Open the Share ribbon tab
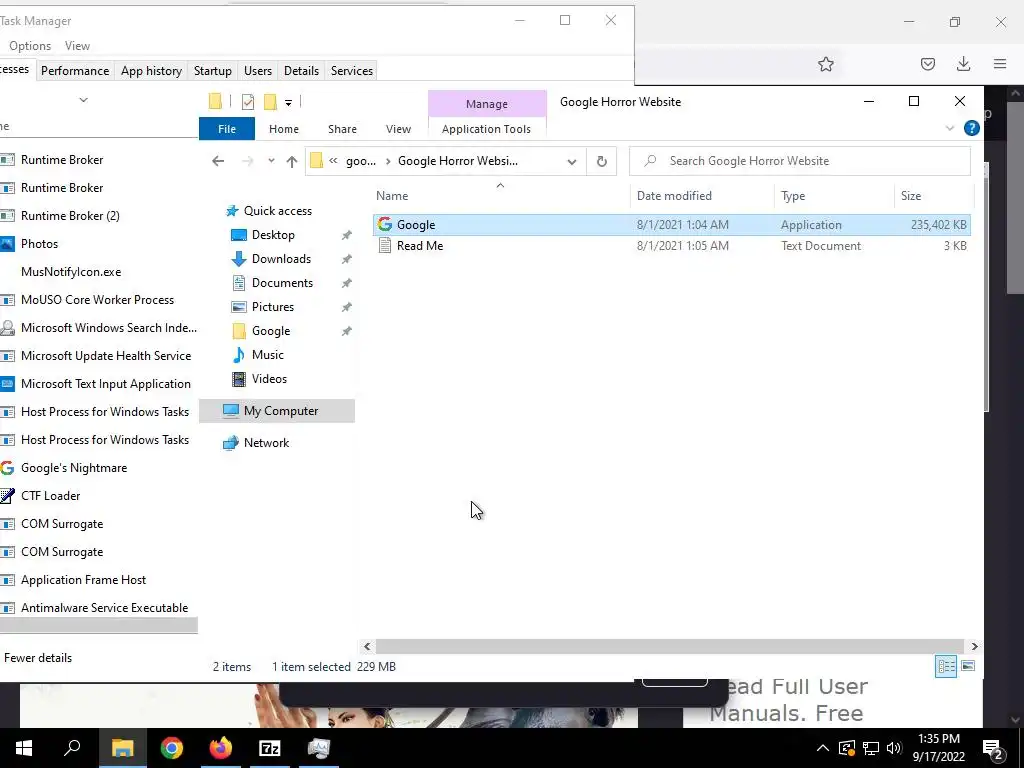The image size is (1024, 768). (x=342, y=129)
